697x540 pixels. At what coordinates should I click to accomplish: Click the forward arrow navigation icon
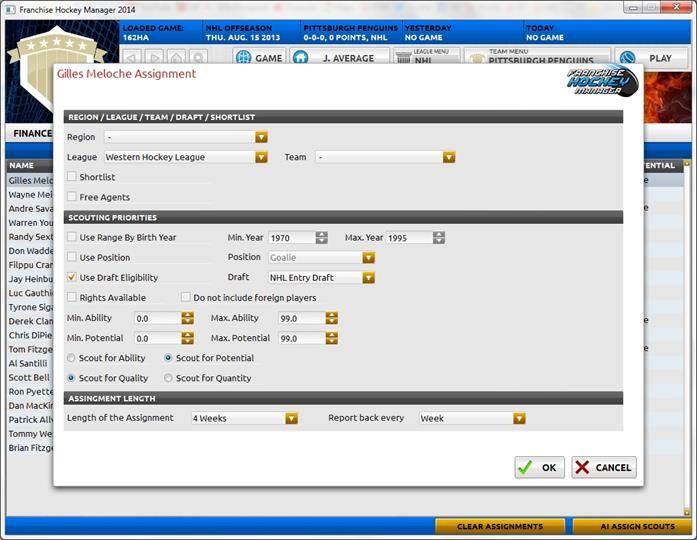pyautogui.click(x=154, y=58)
